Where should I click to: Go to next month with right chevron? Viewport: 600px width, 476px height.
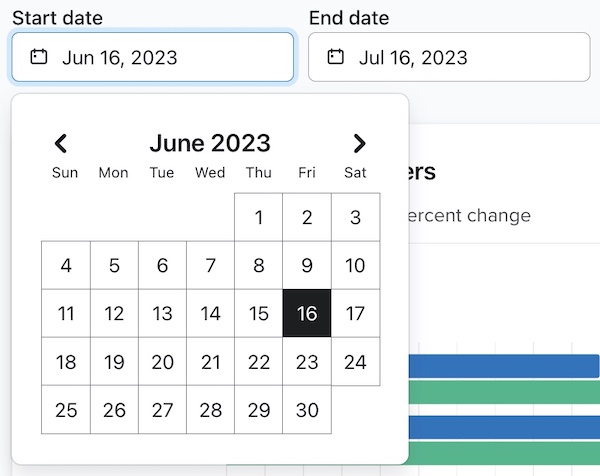point(360,144)
